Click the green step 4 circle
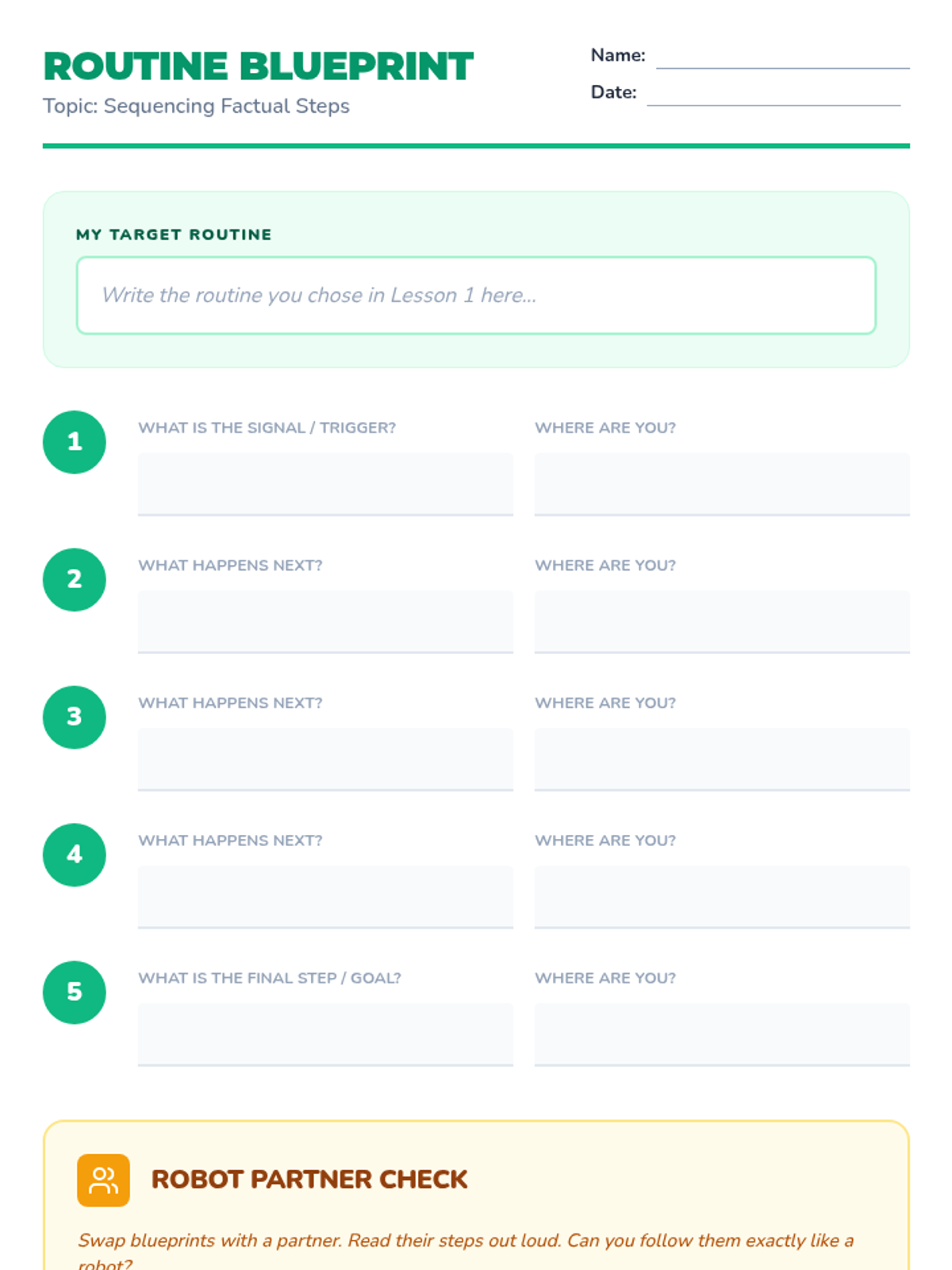Image resolution: width=952 pixels, height=1270 pixels. 75,855
